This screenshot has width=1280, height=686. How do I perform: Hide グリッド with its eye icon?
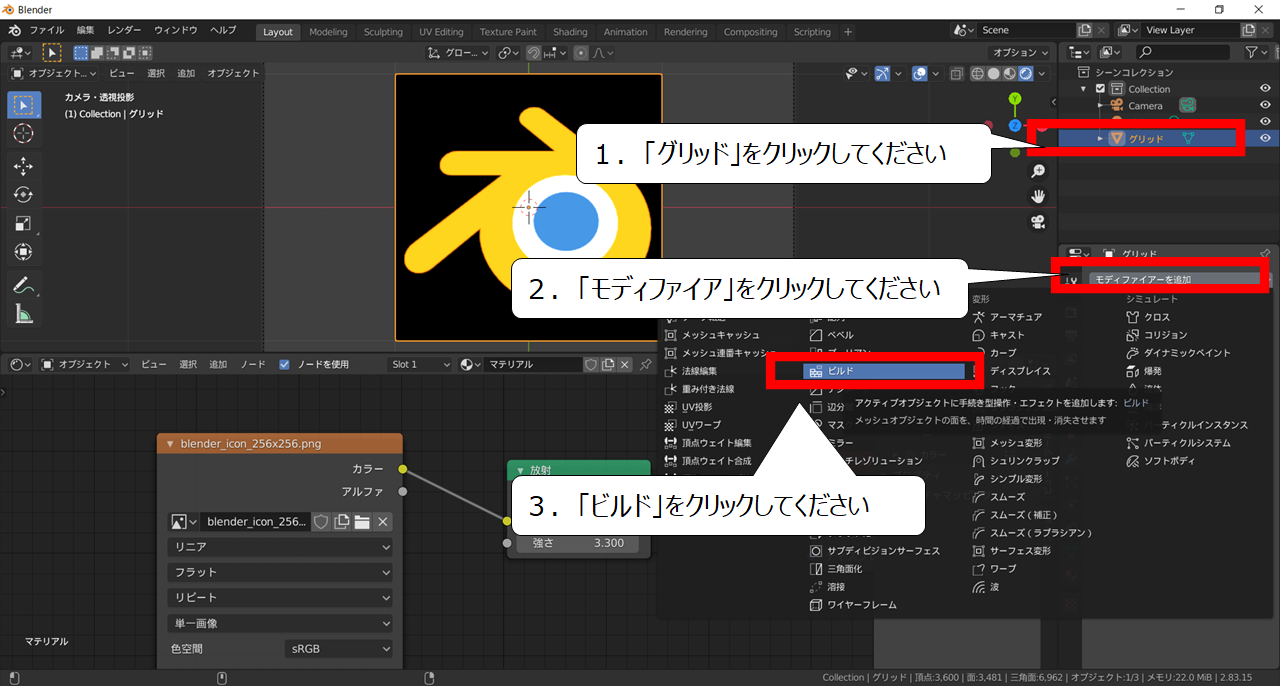point(1265,138)
